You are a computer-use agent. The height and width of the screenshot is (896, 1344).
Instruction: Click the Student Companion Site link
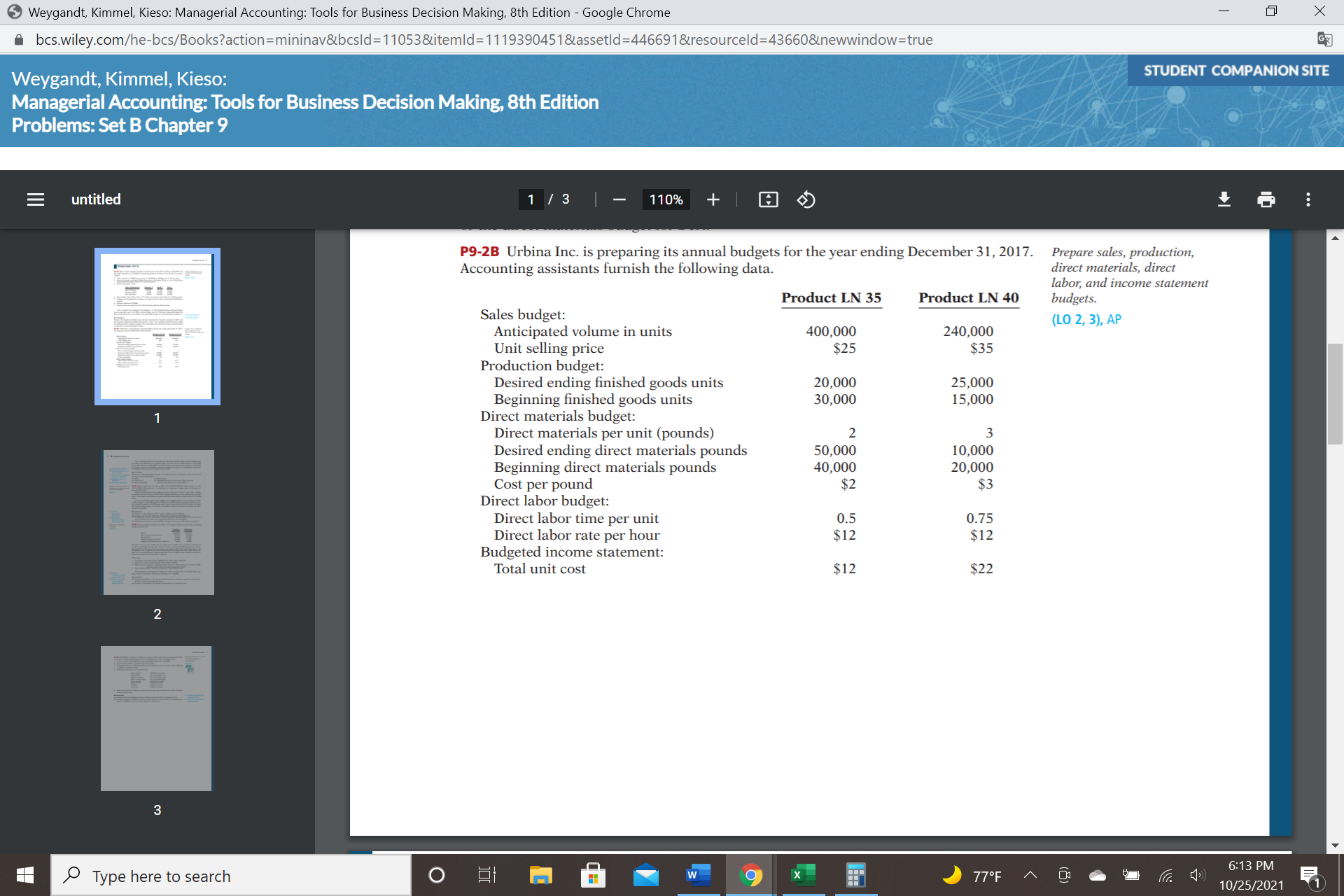point(1235,71)
